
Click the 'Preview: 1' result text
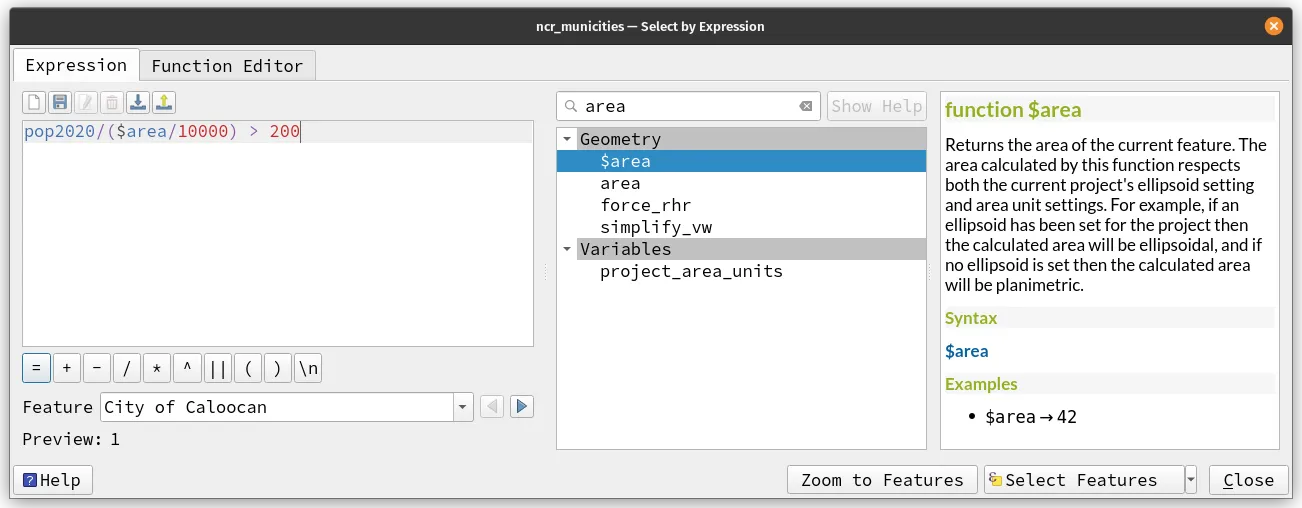click(x=71, y=439)
